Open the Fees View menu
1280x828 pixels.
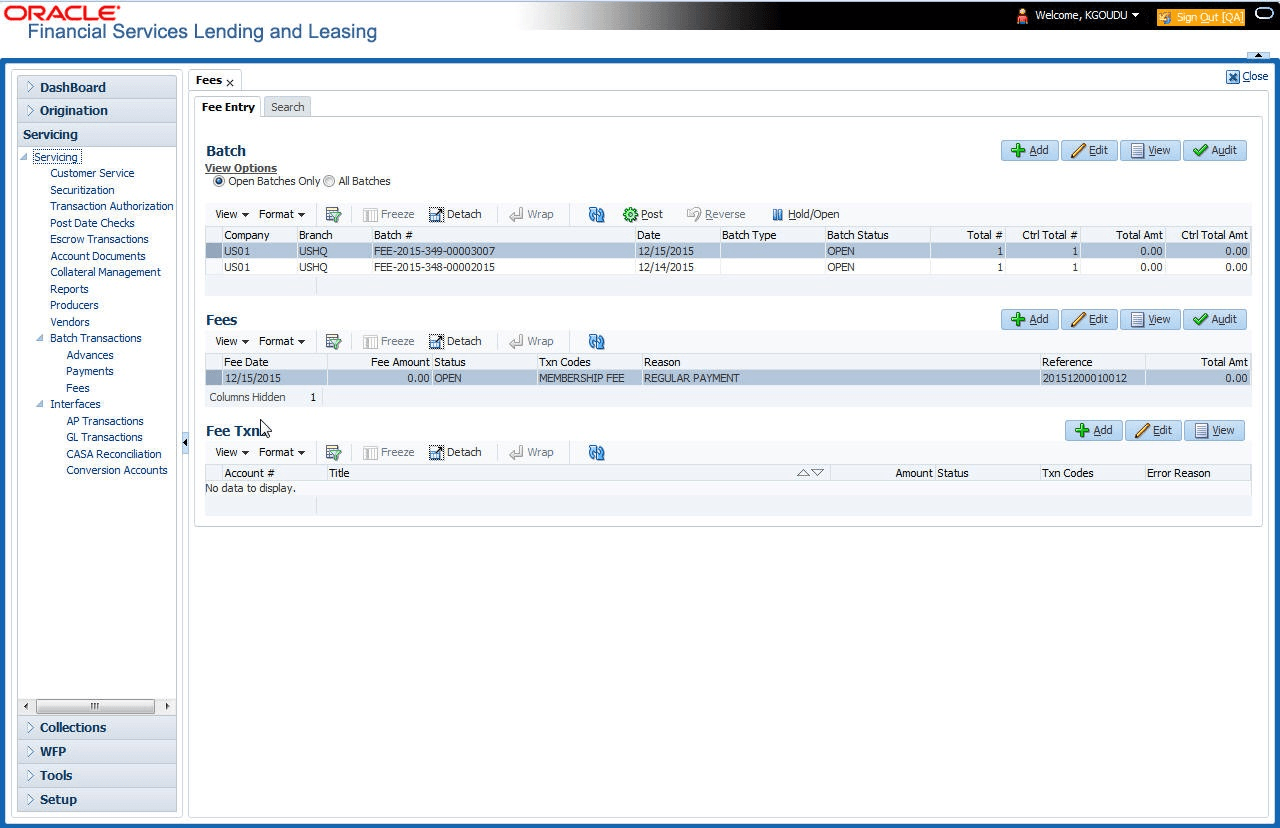coord(232,341)
